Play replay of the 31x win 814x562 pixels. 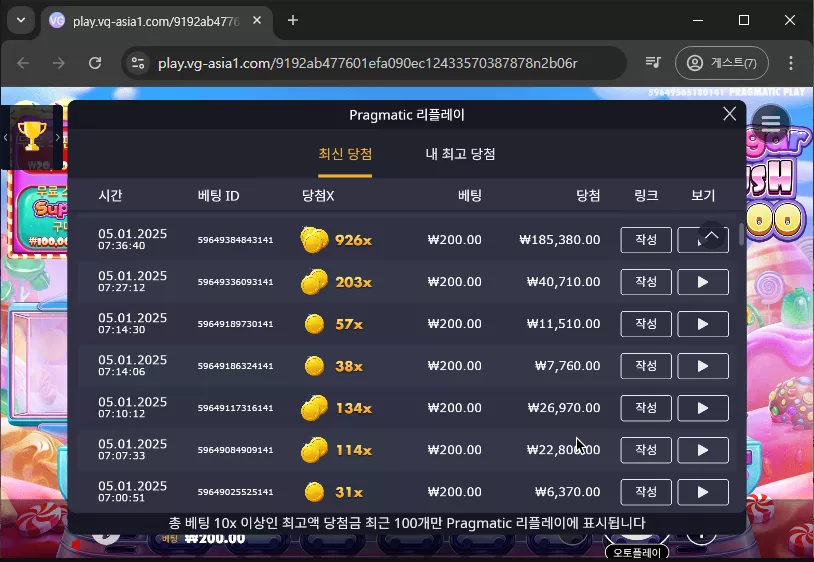coord(703,492)
